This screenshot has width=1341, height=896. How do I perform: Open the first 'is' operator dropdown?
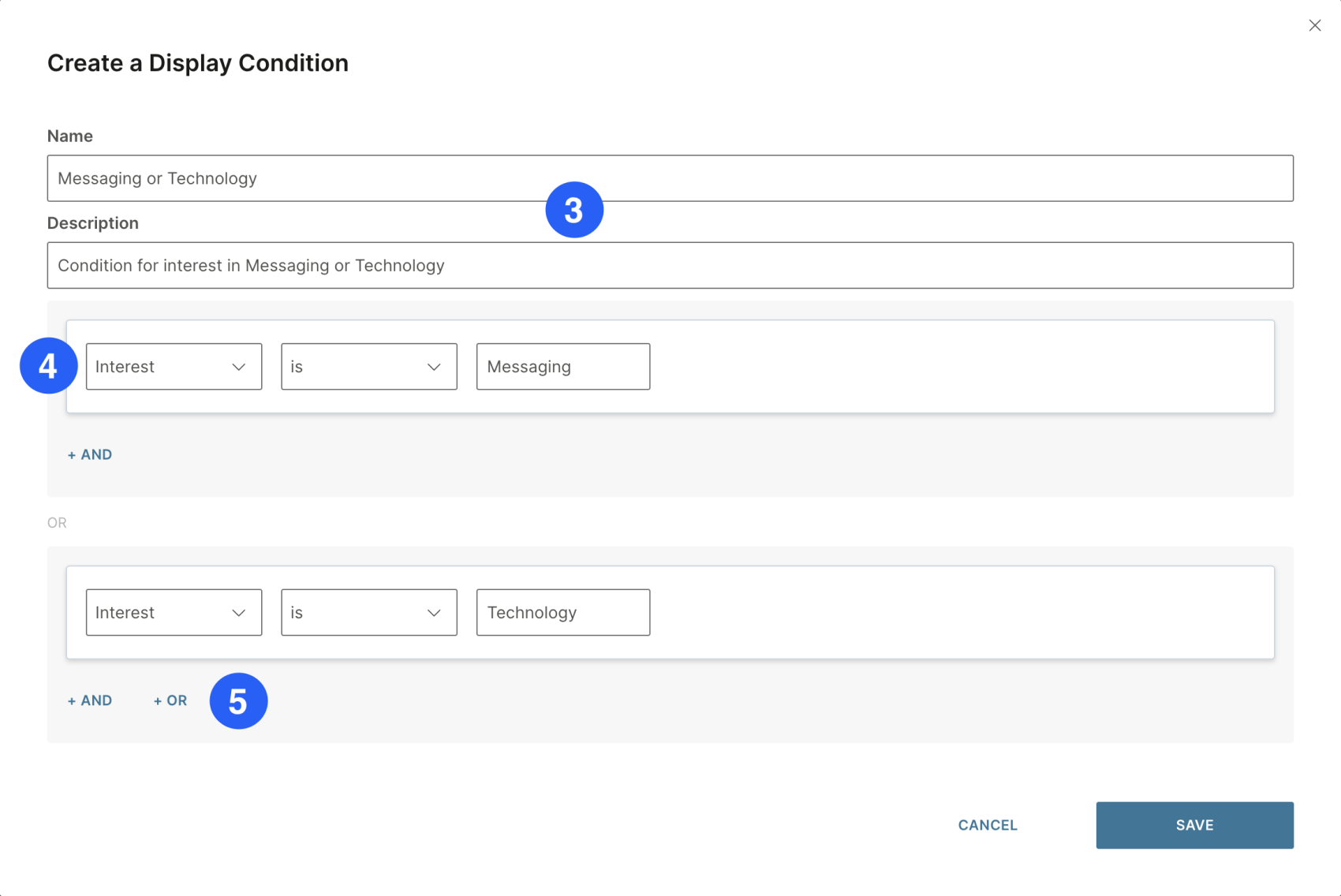coord(368,366)
